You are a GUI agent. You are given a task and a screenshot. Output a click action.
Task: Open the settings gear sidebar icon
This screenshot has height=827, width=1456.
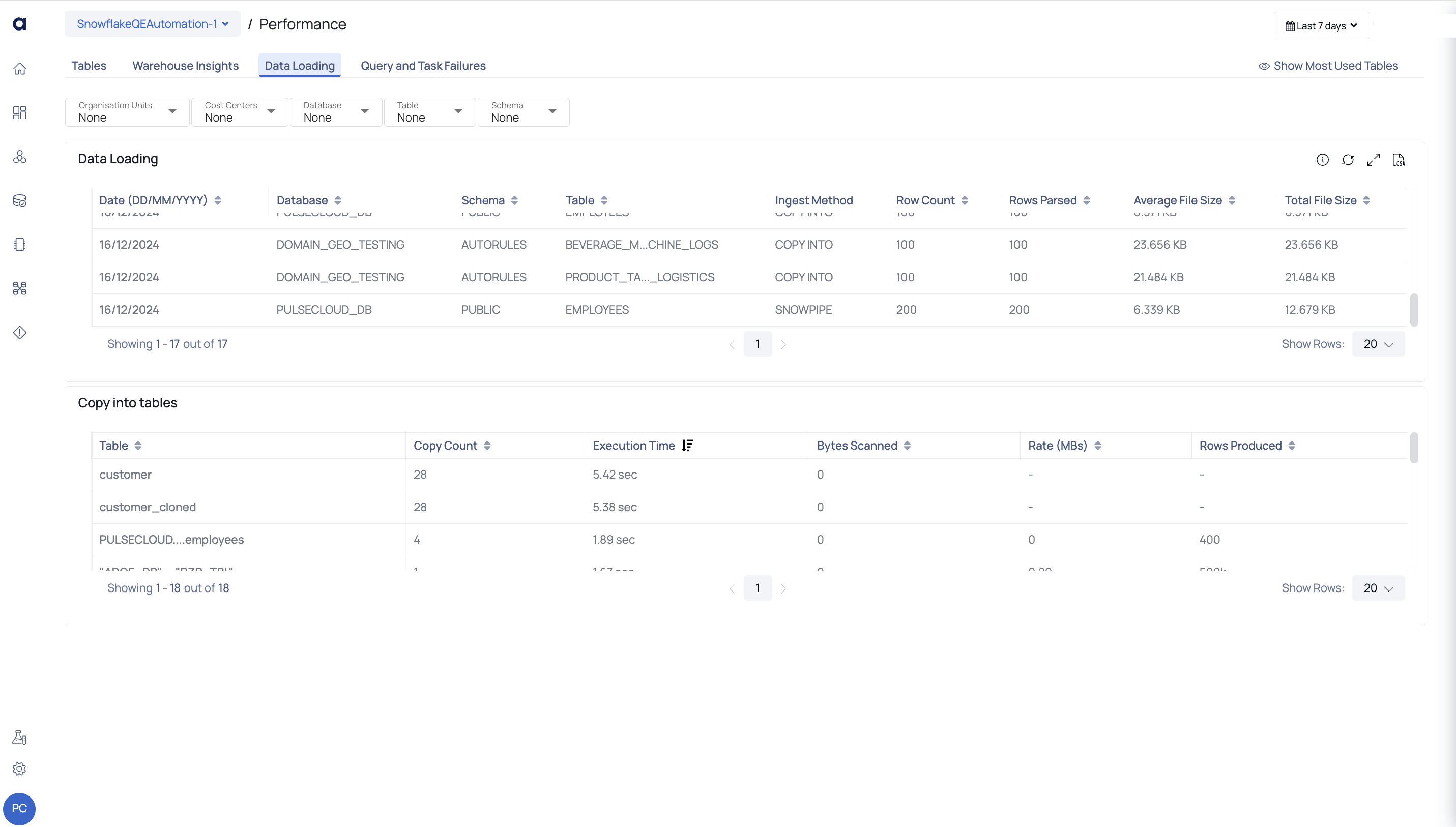[19, 769]
